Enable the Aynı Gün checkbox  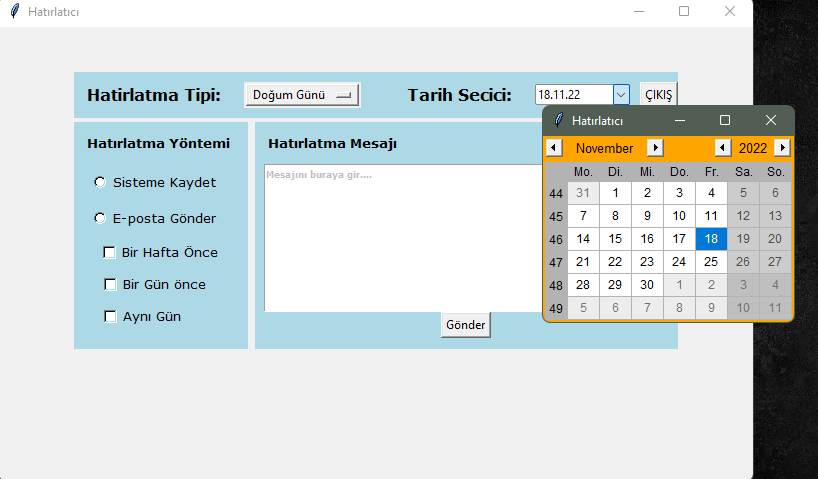click(110, 317)
